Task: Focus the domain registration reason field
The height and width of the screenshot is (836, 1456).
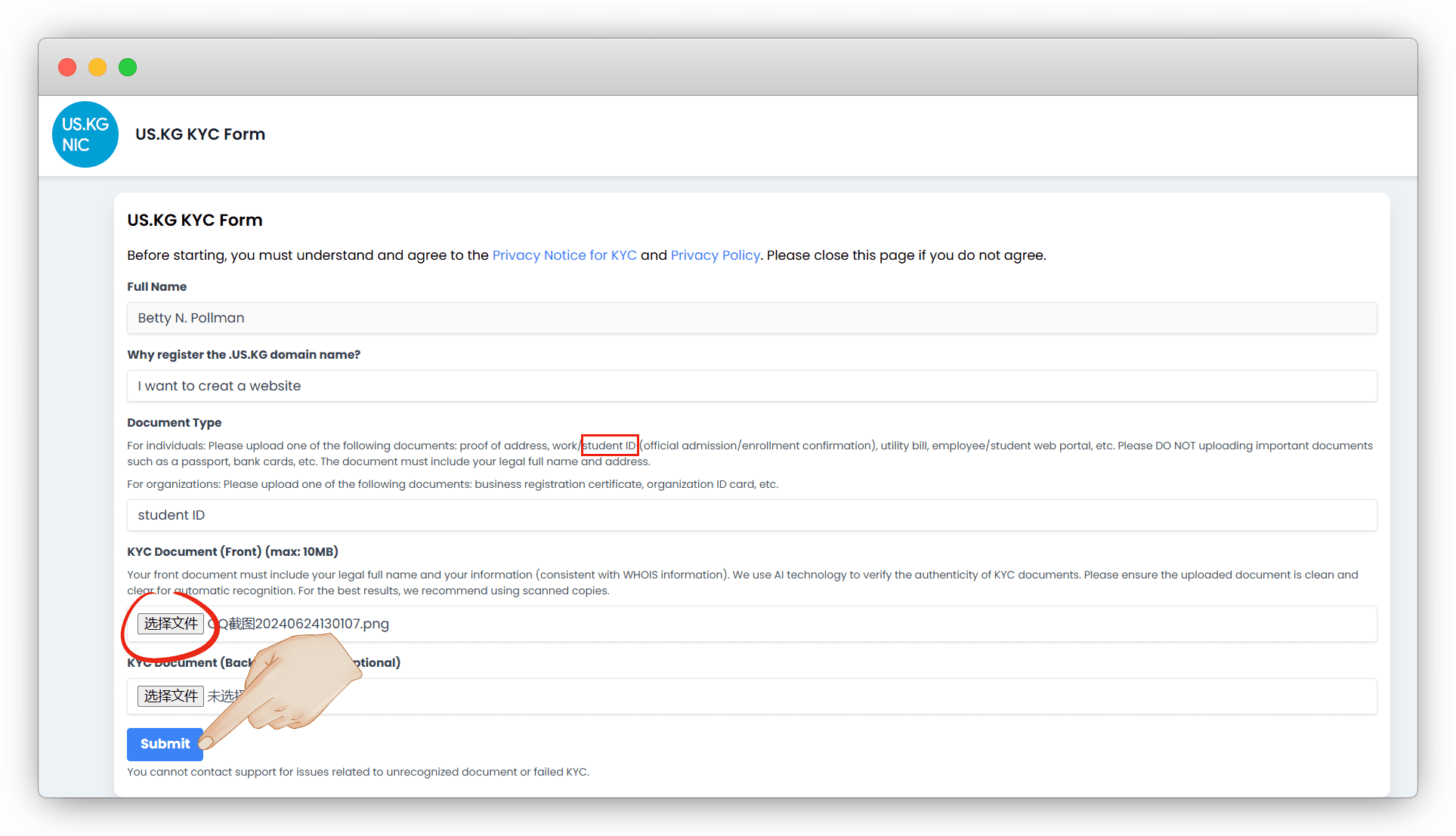Action: pos(751,386)
